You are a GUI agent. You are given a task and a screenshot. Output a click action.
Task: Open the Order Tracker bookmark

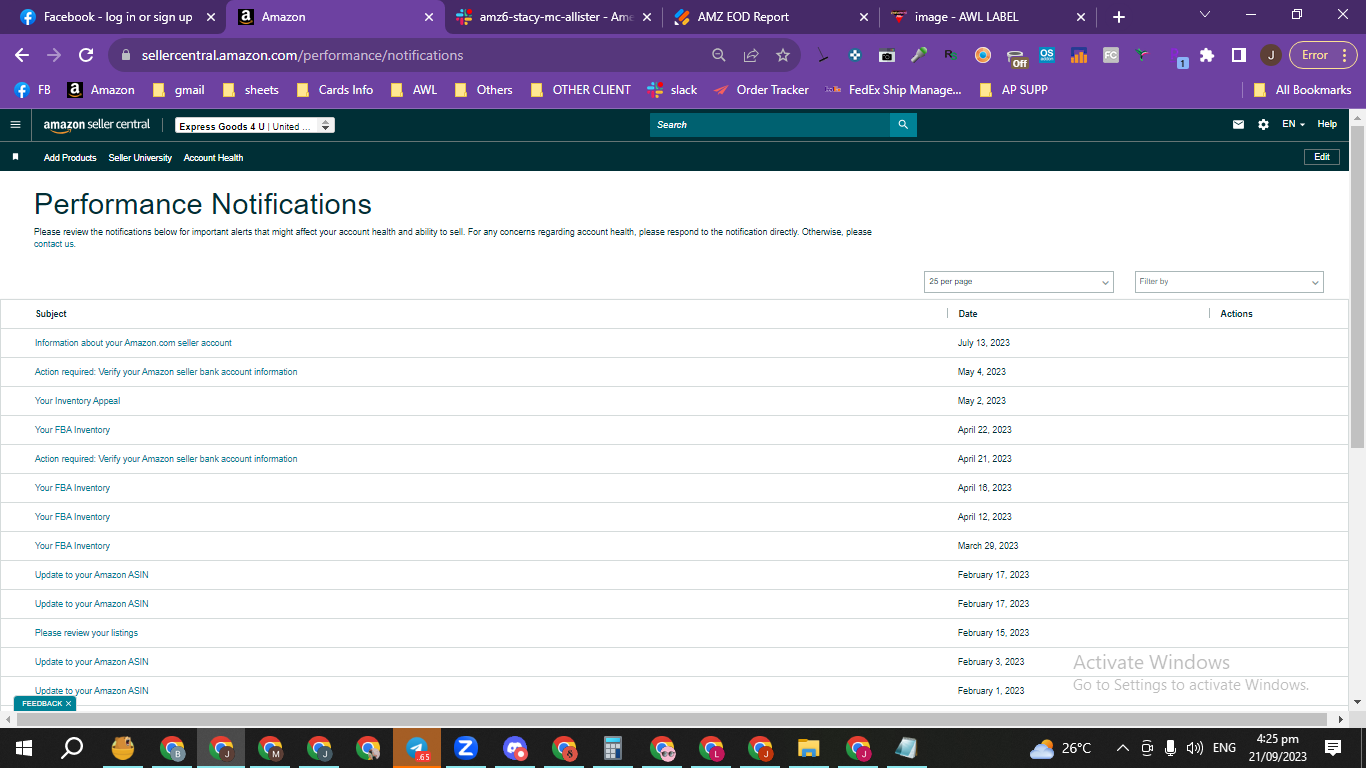(761, 90)
